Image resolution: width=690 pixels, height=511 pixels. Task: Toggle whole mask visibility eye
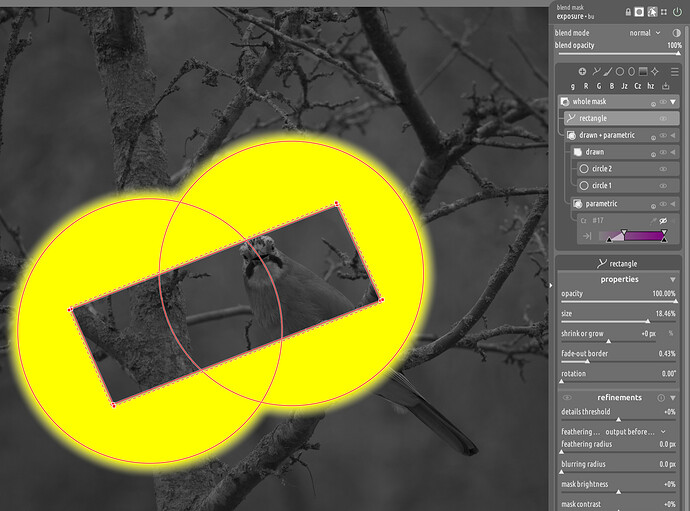coord(663,102)
